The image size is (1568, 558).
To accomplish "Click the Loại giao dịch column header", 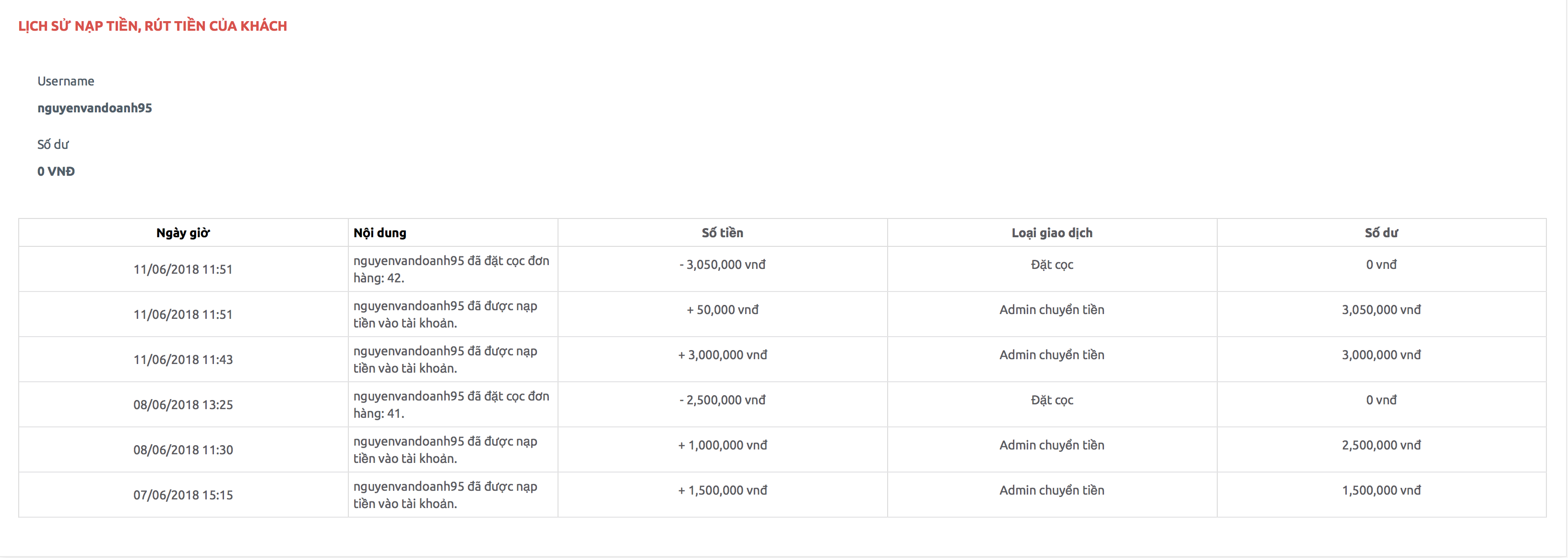I will pyautogui.click(x=1052, y=233).
